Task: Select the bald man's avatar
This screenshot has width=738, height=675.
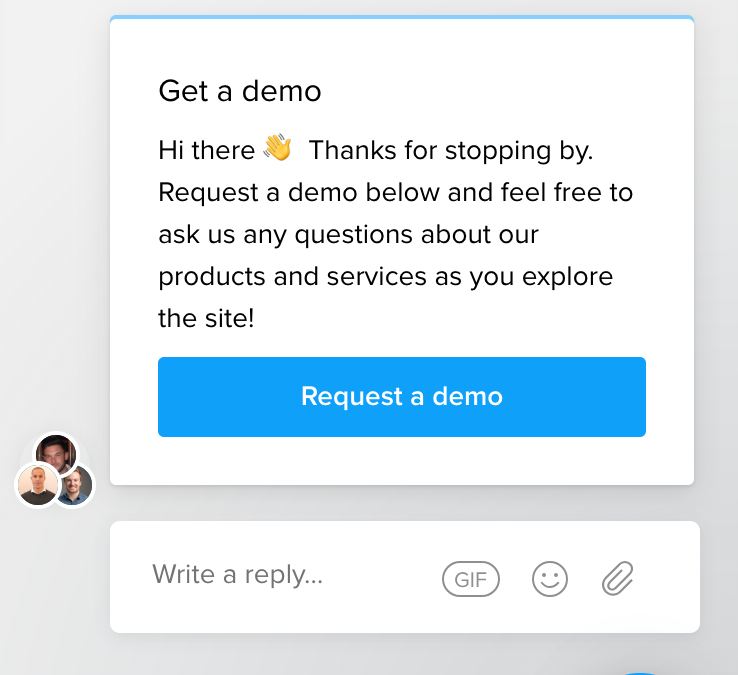Action: tap(37, 485)
